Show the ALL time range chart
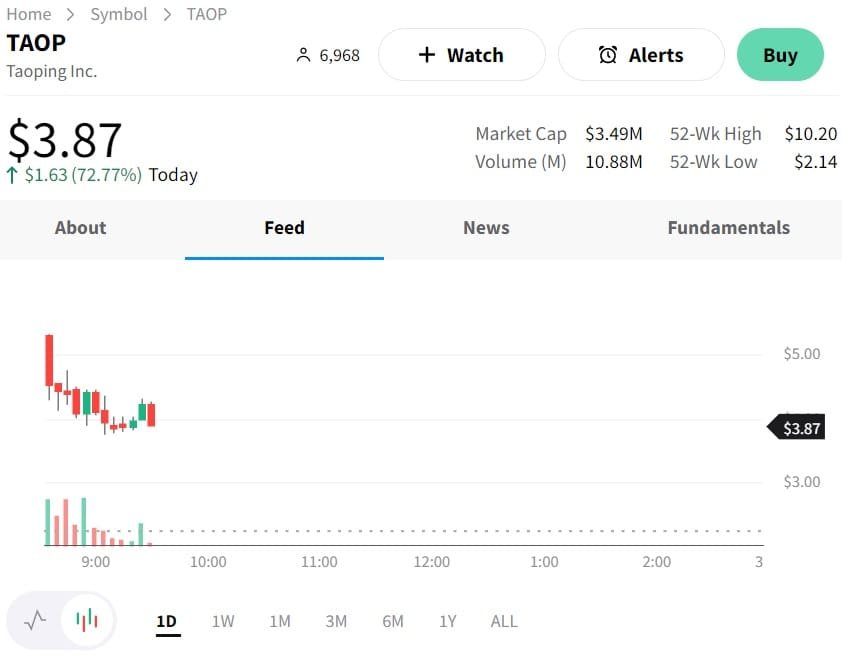Screen dimensions: 842x661 504,621
